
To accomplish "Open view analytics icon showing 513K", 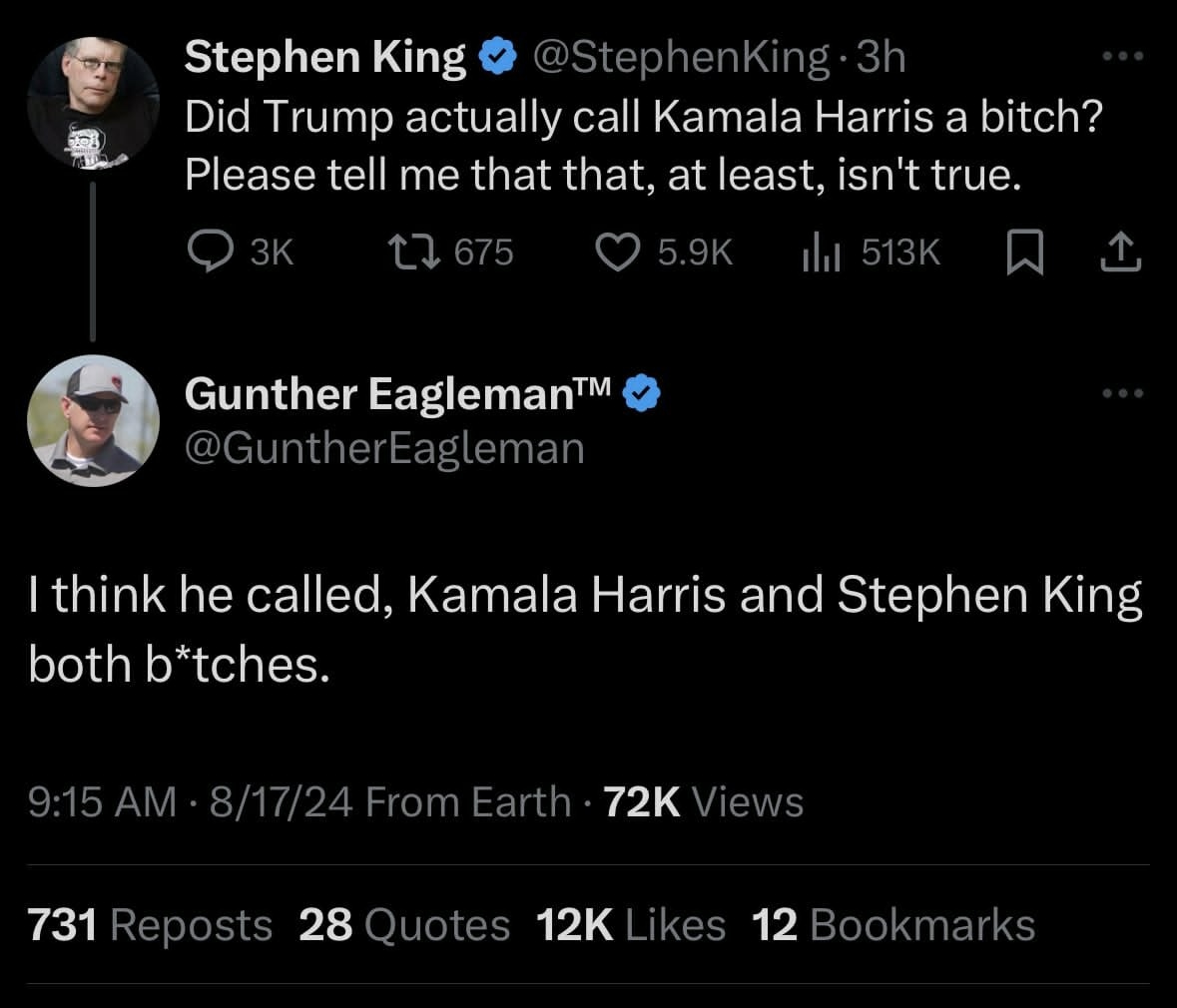I will pyautogui.click(x=821, y=252).
